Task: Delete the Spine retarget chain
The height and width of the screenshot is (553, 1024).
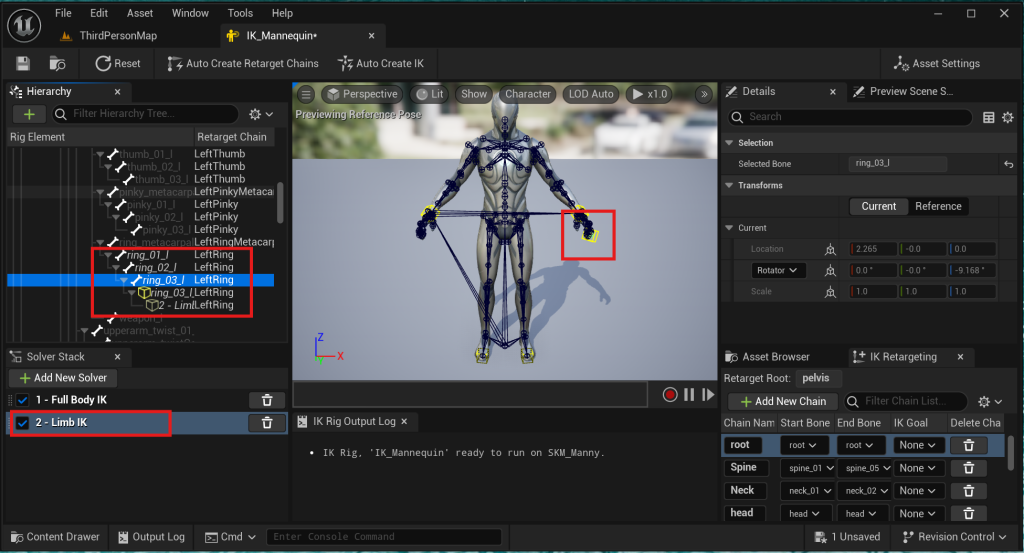Action: click(969, 468)
